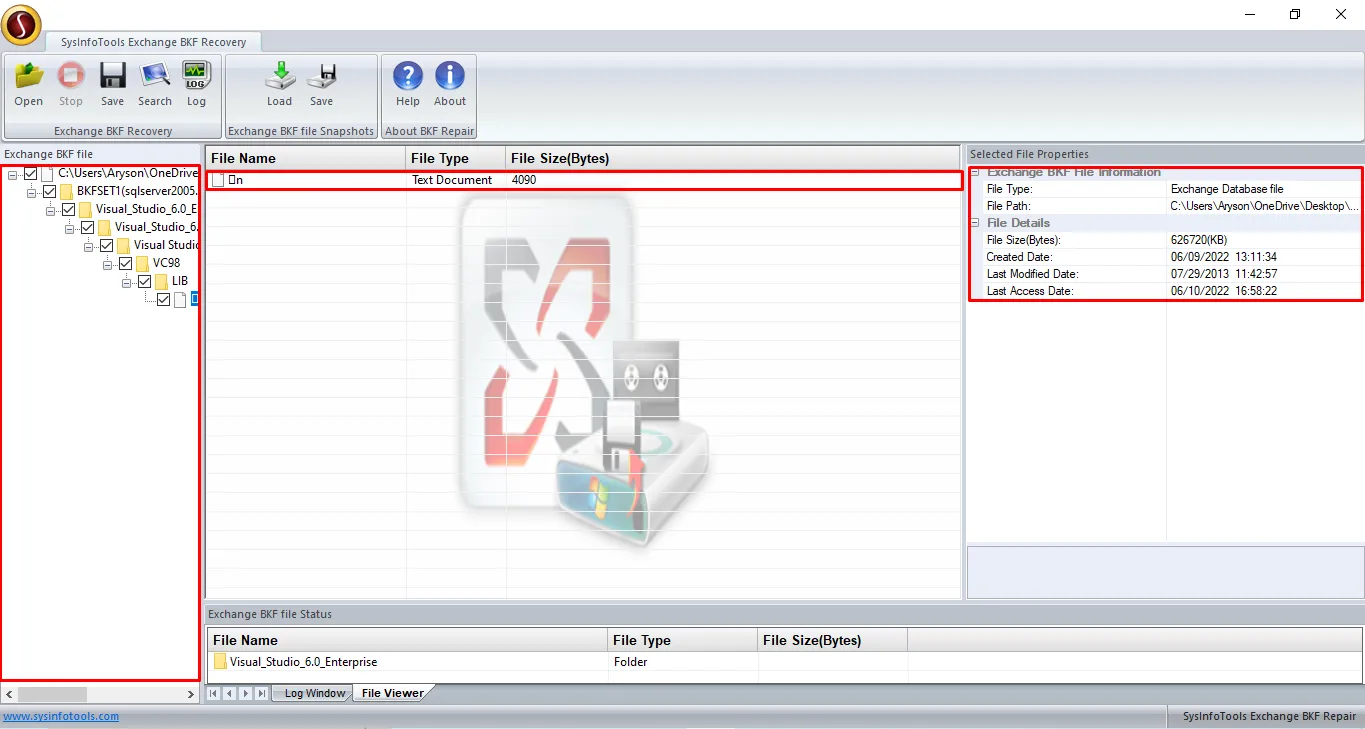Image resolution: width=1365 pixels, height=729 pixels.
Task: Collapse the Visual_Studio_6. subfolder node
Action: point(69,229)
